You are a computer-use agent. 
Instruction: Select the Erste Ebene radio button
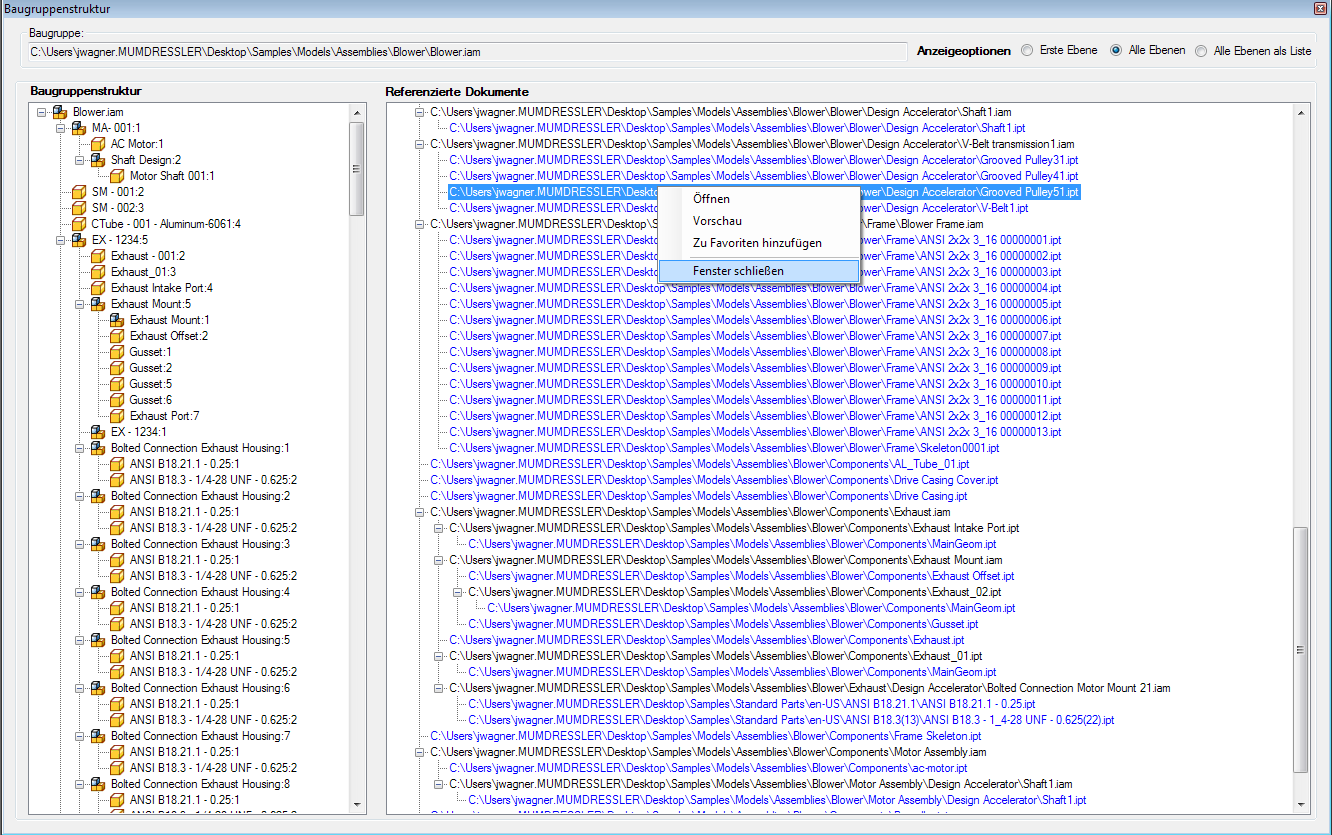pos(1027,51)
